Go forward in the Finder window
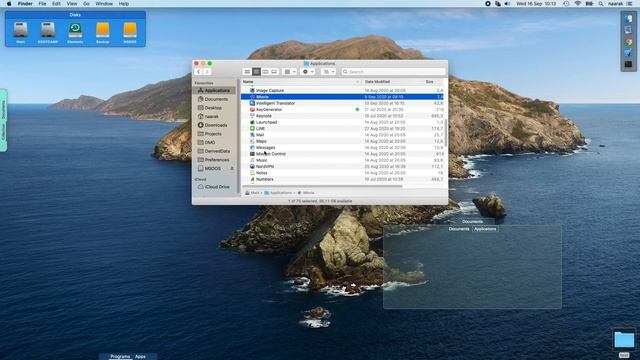The height and width of the screenshot is (360, 640). tap(207, 72)
